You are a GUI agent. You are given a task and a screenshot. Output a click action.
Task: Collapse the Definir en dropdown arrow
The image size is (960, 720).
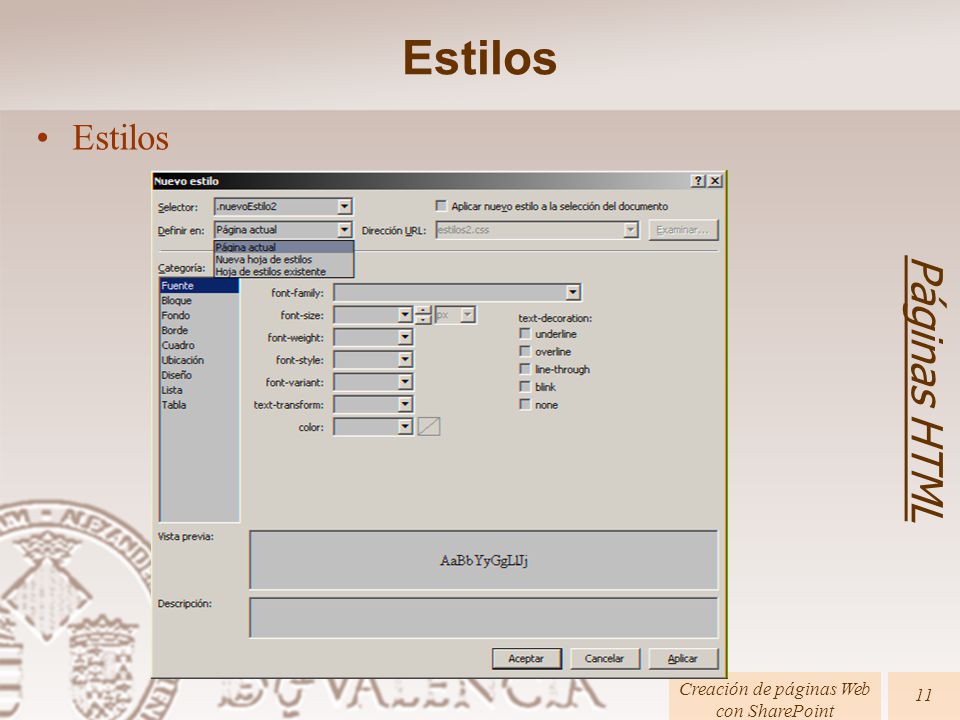click(x=345, y=230)
